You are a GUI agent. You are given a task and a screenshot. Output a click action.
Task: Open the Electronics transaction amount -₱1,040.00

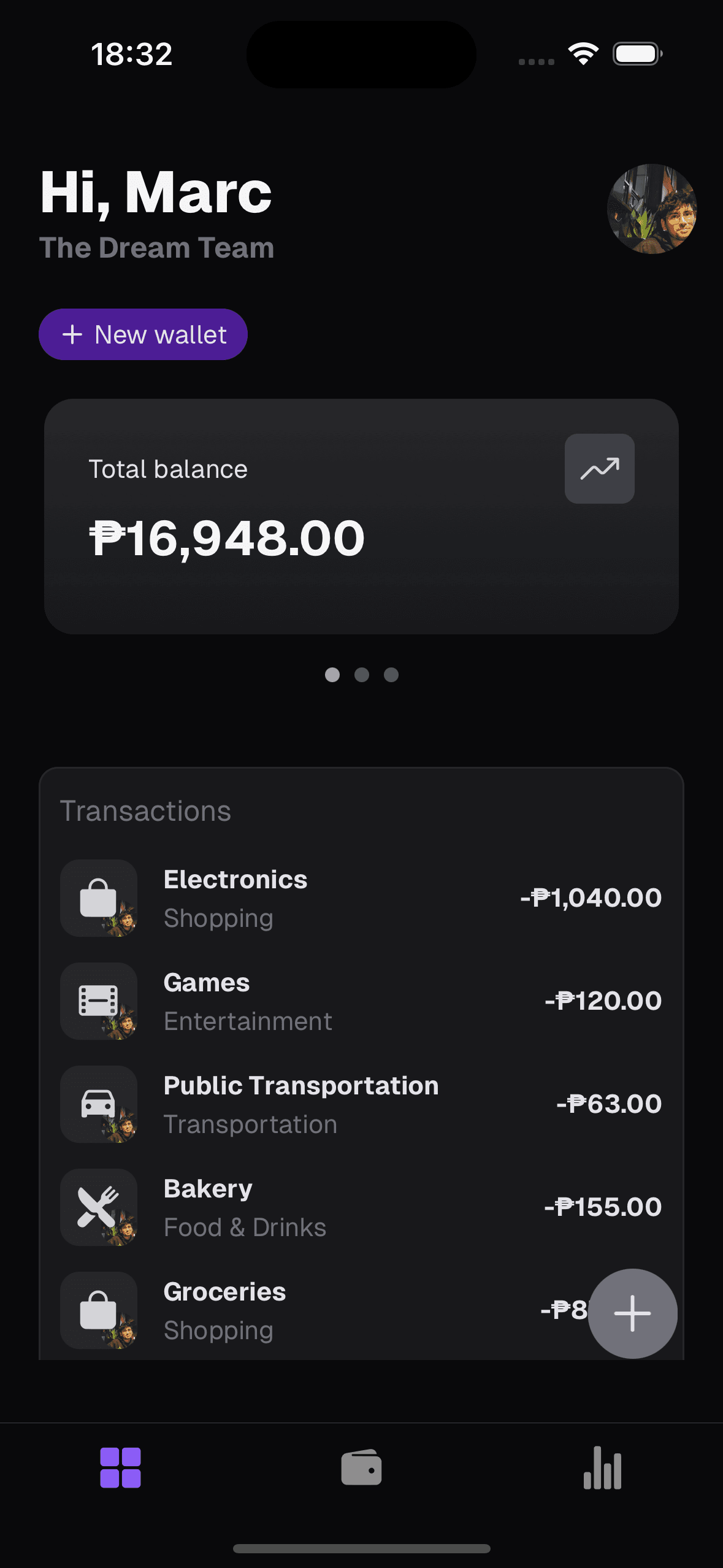click(x=591, y=897)
